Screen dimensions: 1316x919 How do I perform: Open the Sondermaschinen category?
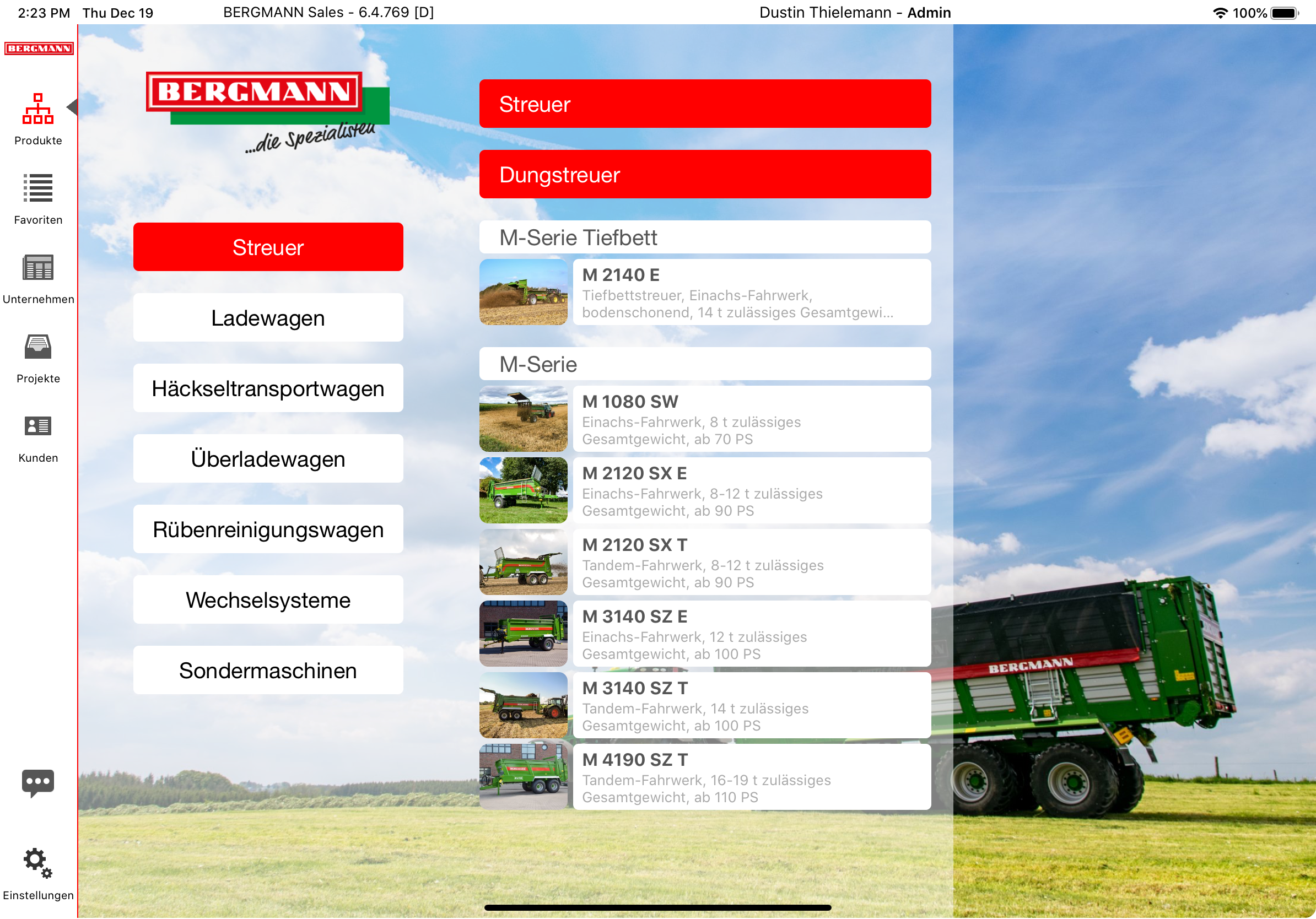[x=268, y=671]
